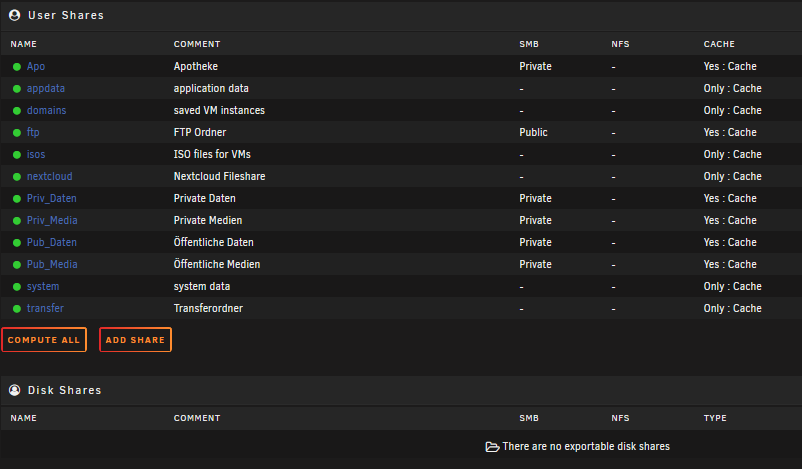Click the User Shares SMB column header
The width and height of the screenshot is (802, 469).
point(529,44)
